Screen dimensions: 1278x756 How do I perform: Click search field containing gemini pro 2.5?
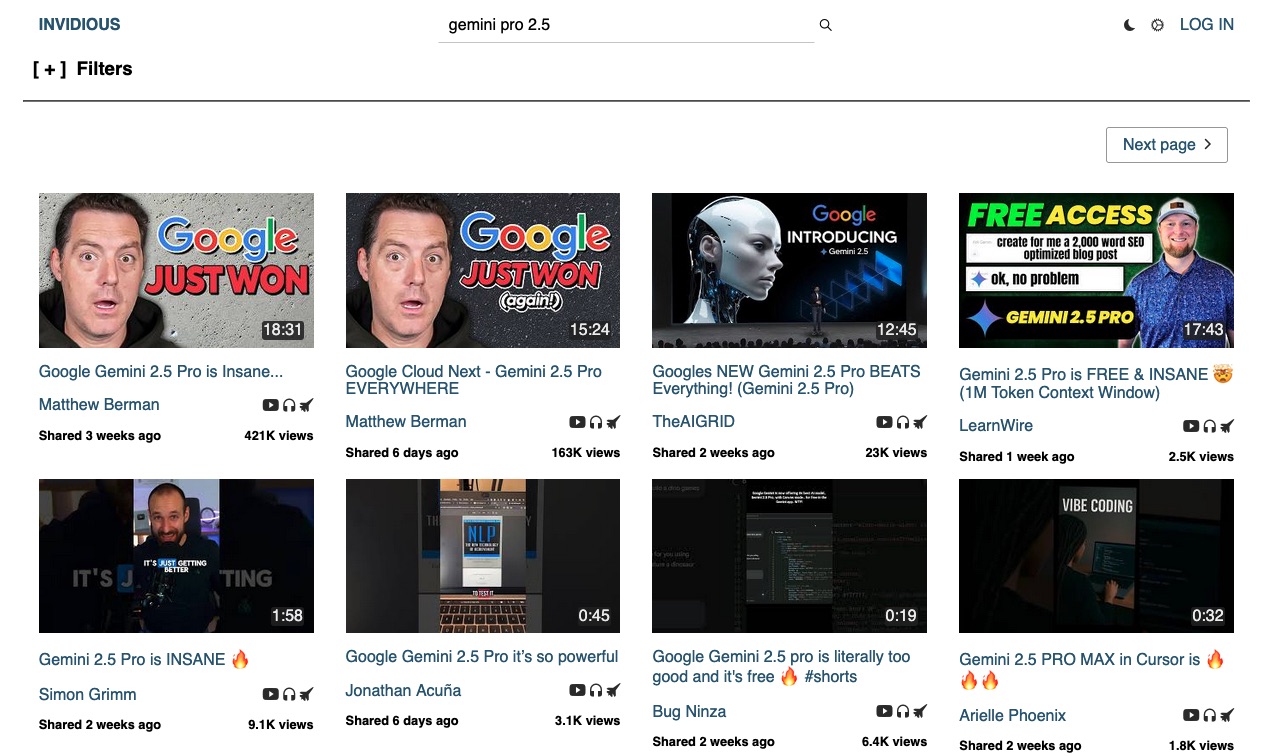(x=626, y=25)
